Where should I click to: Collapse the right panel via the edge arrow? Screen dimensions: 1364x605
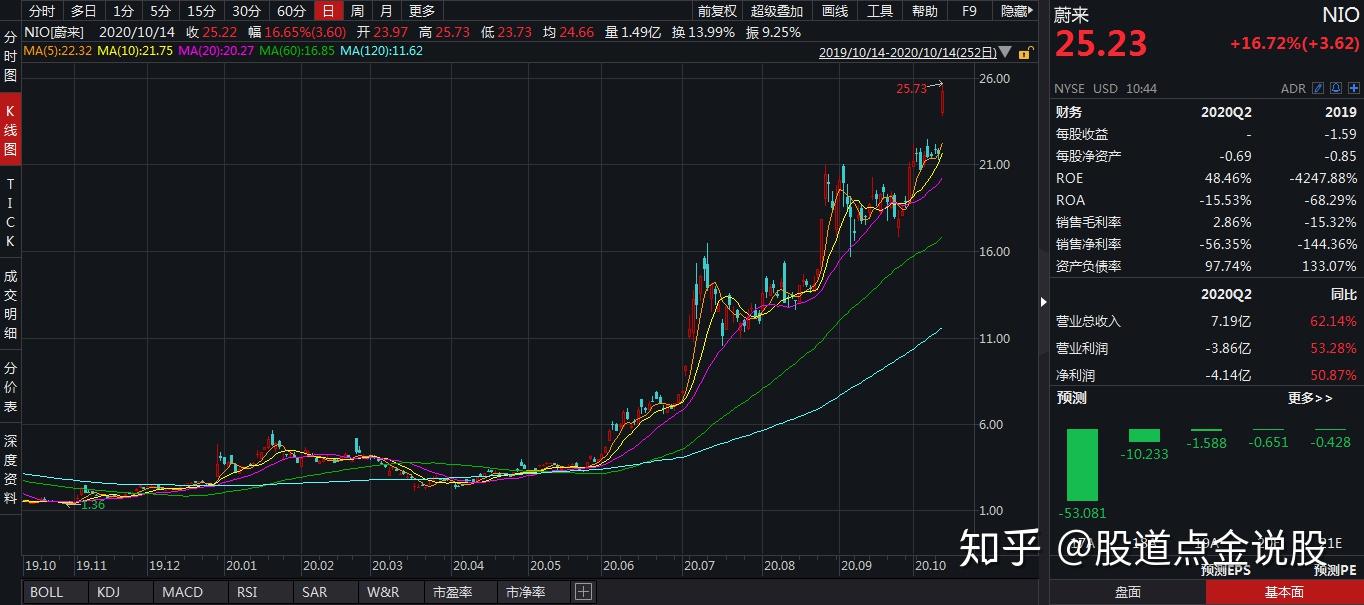pos(1043,301)
